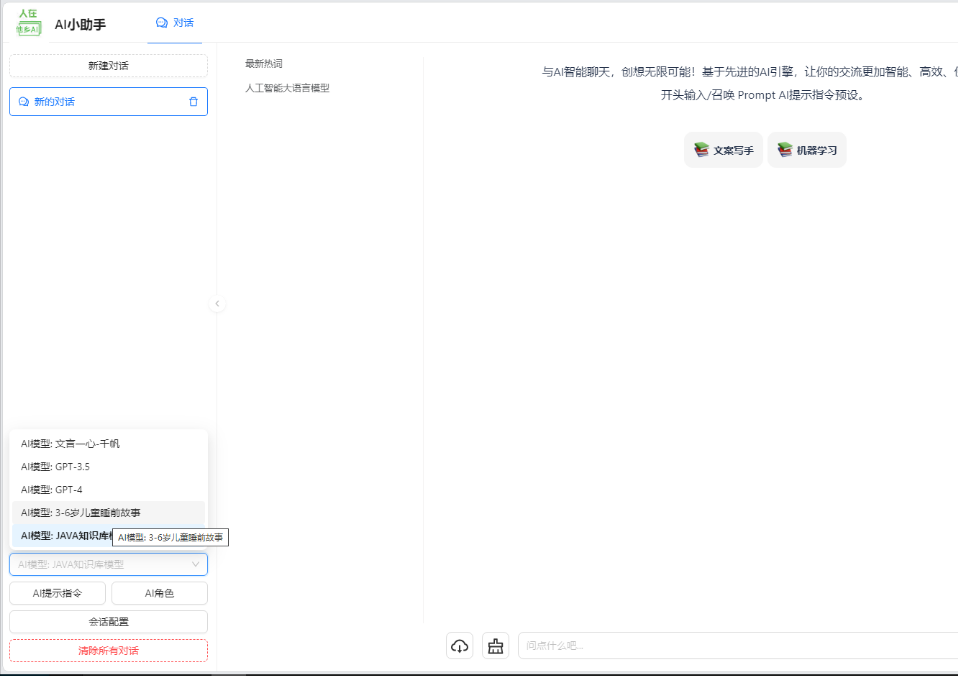This screenshot has height=676, width=958.
Task: Click the AI小助手 logo icon
Action: point(29,22)
